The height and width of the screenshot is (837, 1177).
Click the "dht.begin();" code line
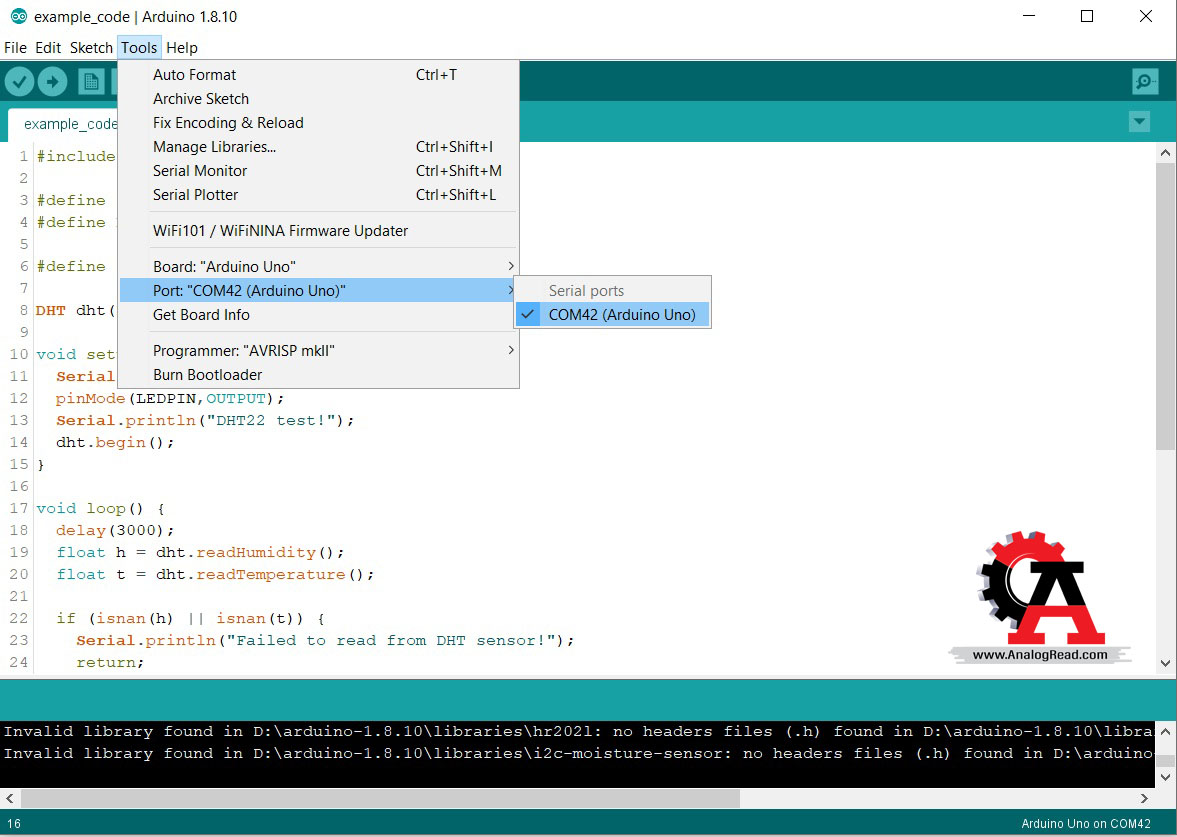(115, 442)
